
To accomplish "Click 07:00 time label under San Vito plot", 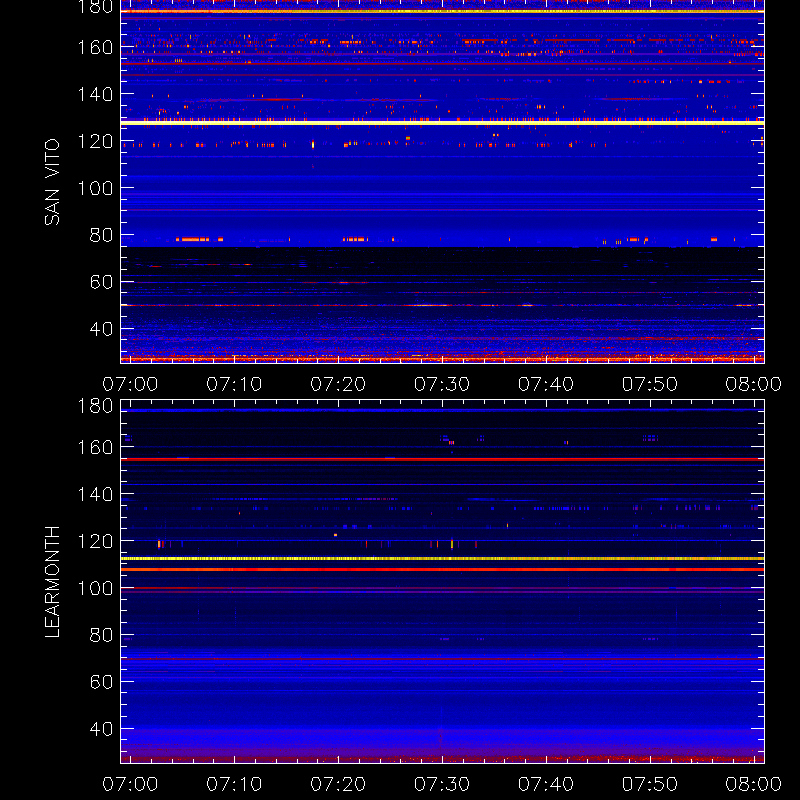I will 130,384.
